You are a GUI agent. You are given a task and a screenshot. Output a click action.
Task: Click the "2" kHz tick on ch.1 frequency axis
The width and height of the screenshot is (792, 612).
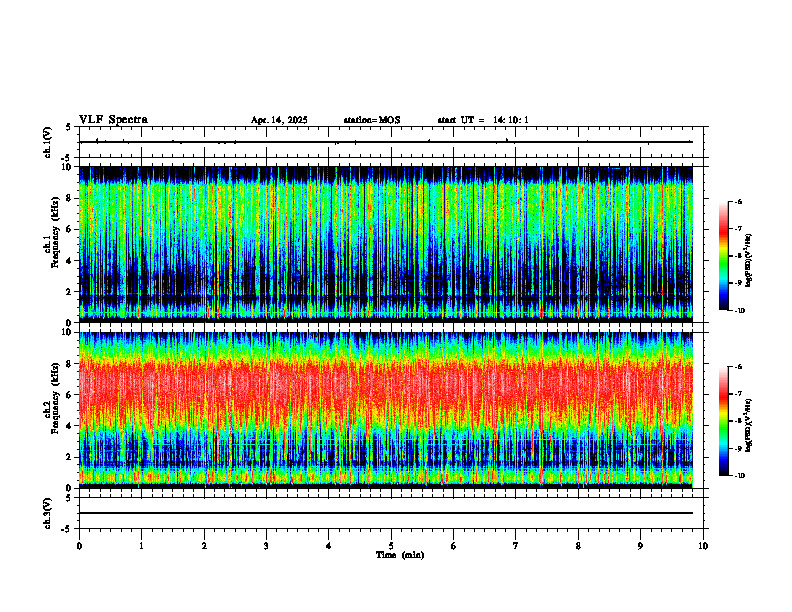click(x=70, y=292)
